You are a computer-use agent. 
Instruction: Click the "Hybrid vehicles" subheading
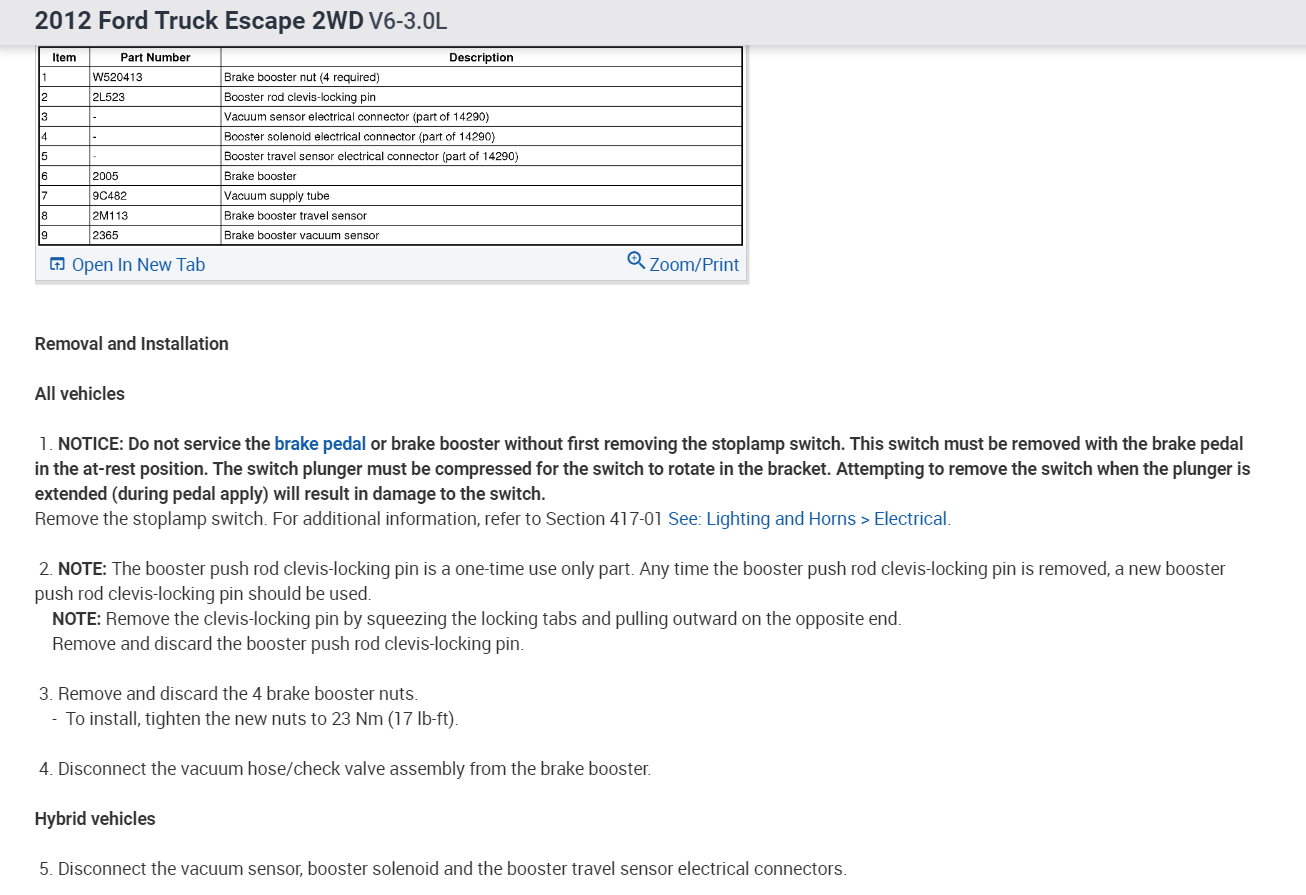click(x=95, y=819)
